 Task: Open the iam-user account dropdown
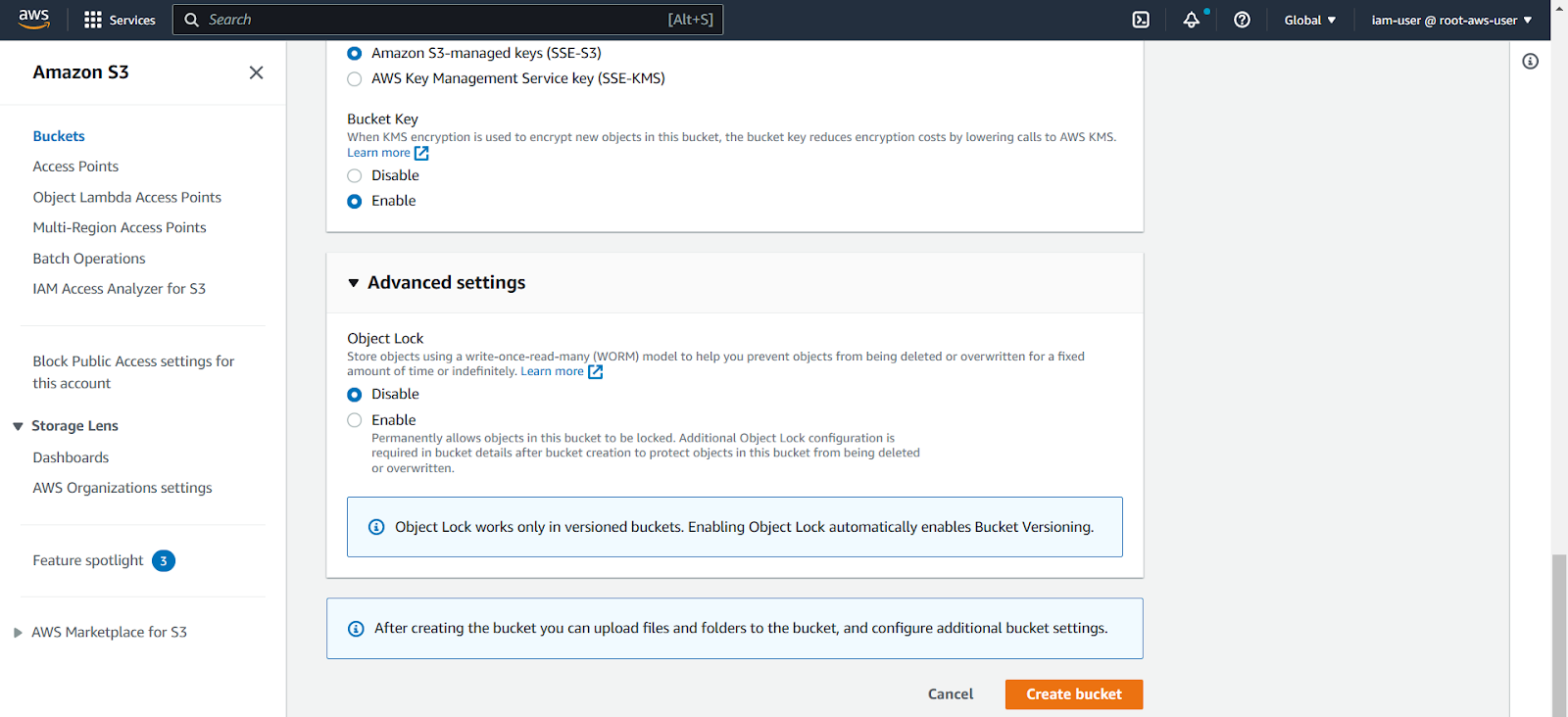pyautogui.click(x=1451, y=20)
